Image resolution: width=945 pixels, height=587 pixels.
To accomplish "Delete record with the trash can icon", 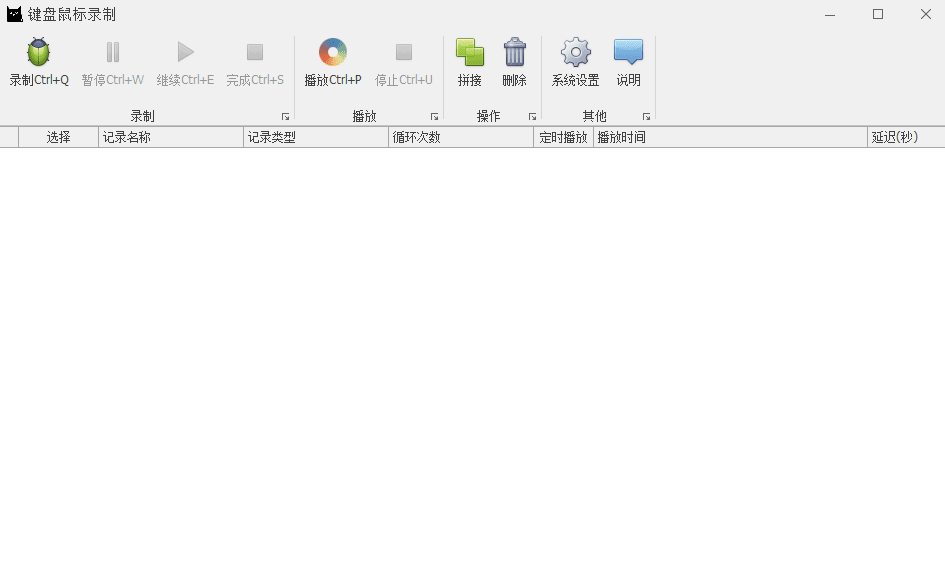I will (514, 53).
